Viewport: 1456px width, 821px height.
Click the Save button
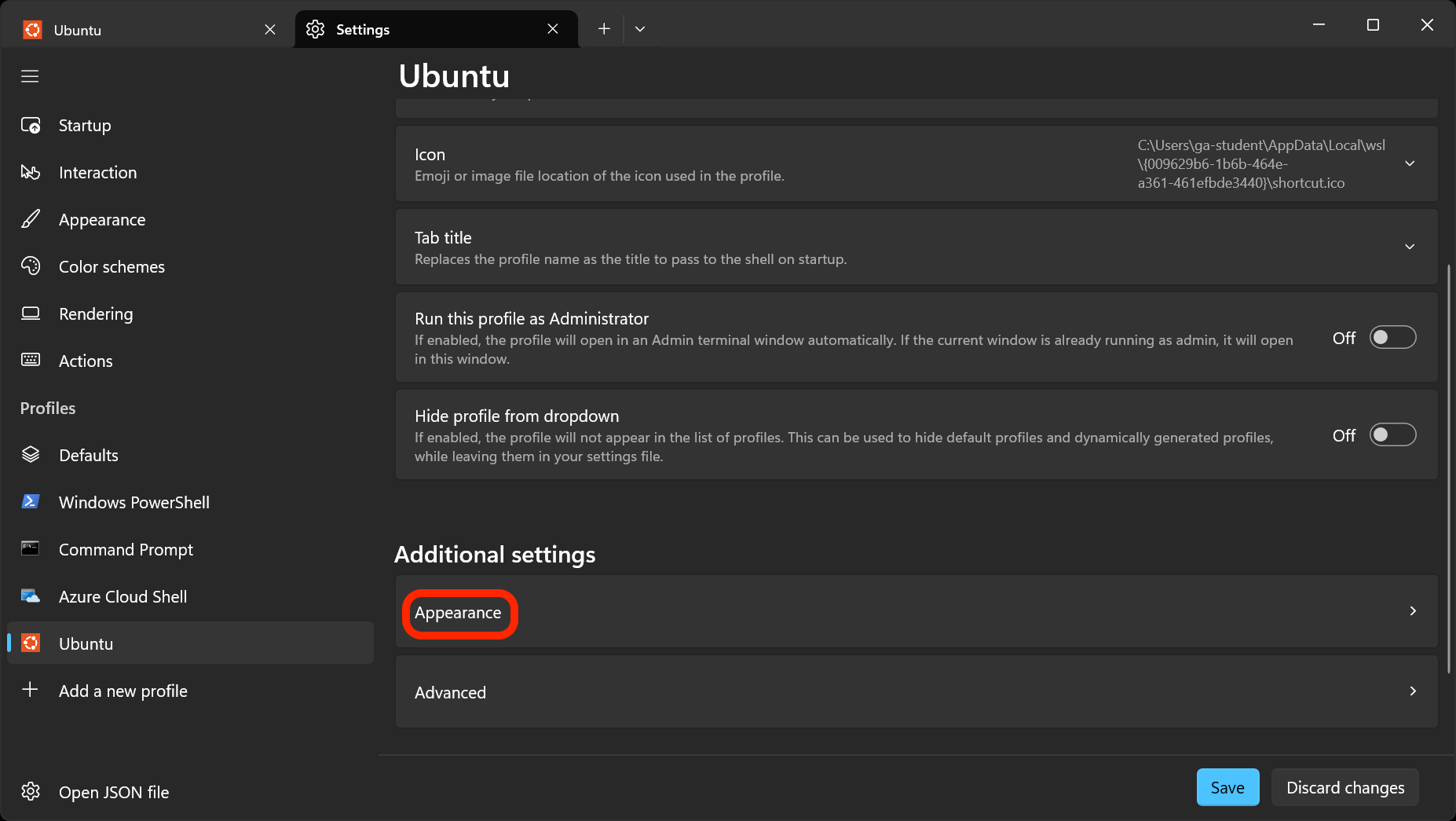(1227, 786)
